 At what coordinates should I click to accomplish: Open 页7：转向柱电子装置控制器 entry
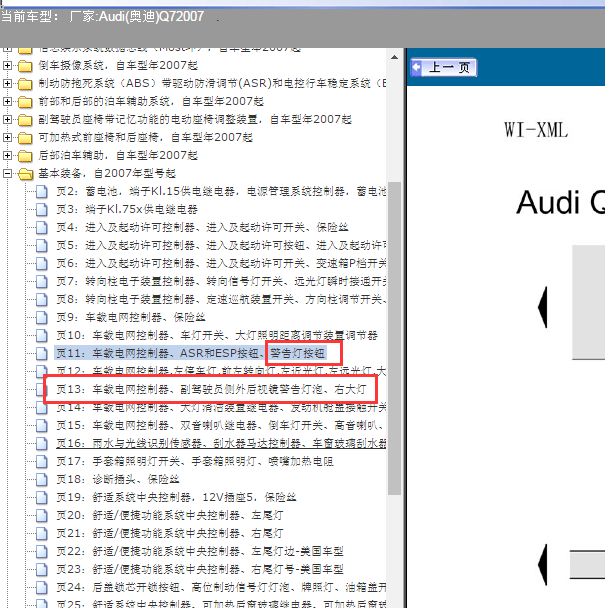pos(221,281)
